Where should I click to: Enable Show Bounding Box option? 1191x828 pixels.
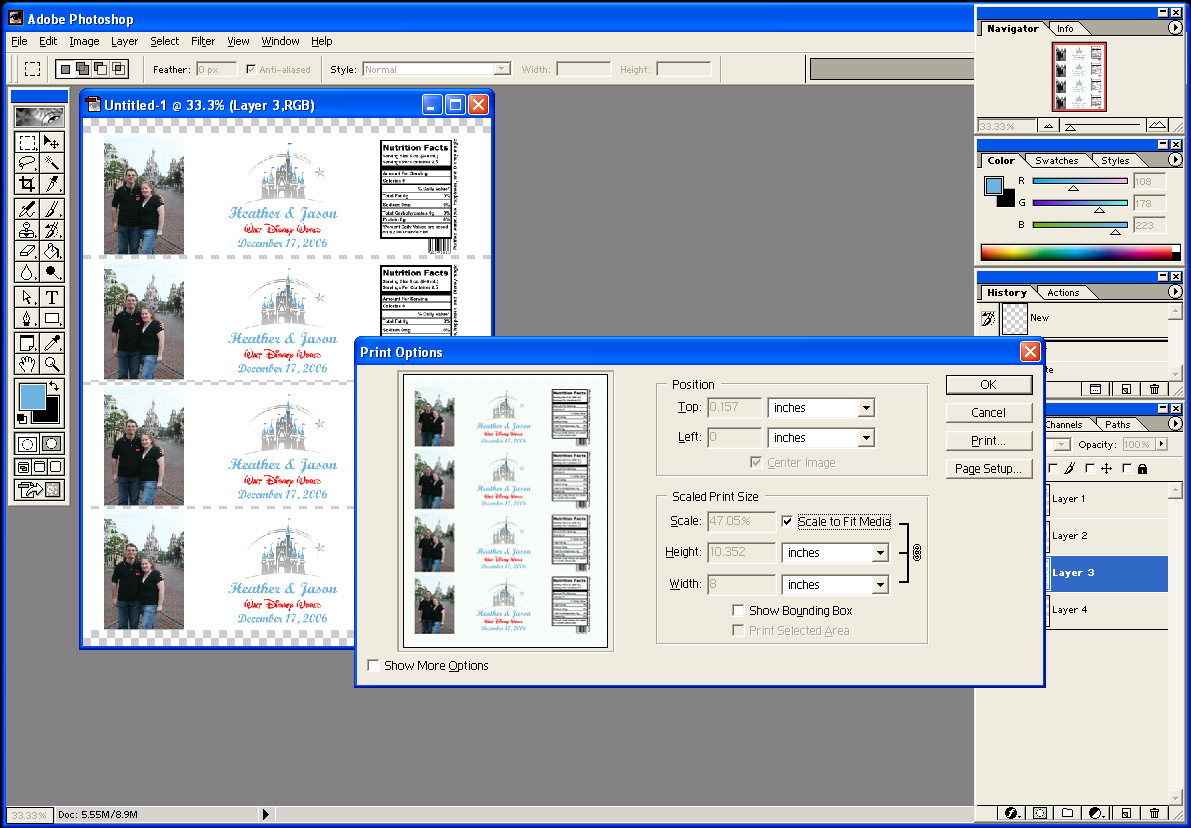tap(738, 610)
